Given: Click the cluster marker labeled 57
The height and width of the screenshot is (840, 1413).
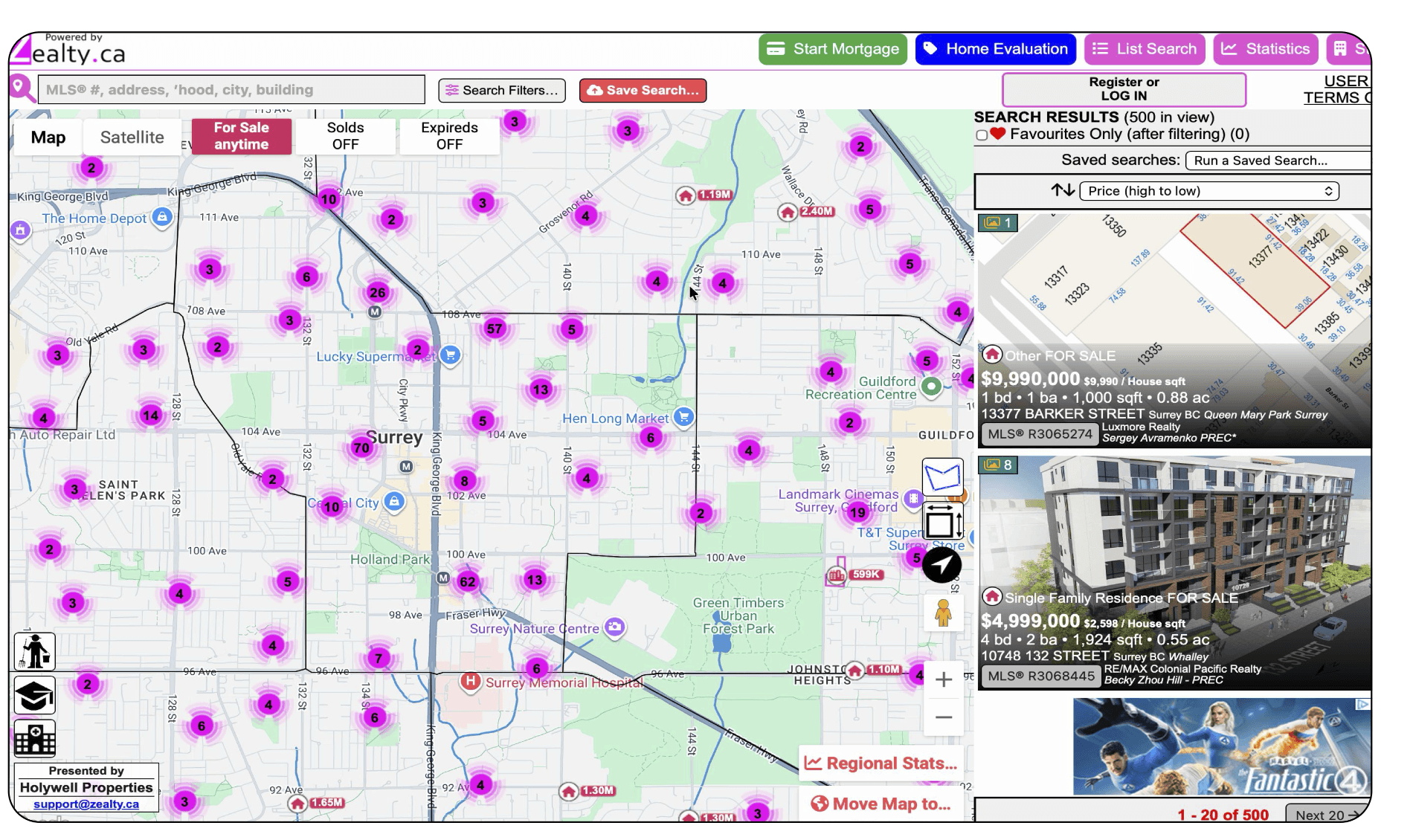Looking at the screenshot, I should pyautogui.click(x=495, y=329).
